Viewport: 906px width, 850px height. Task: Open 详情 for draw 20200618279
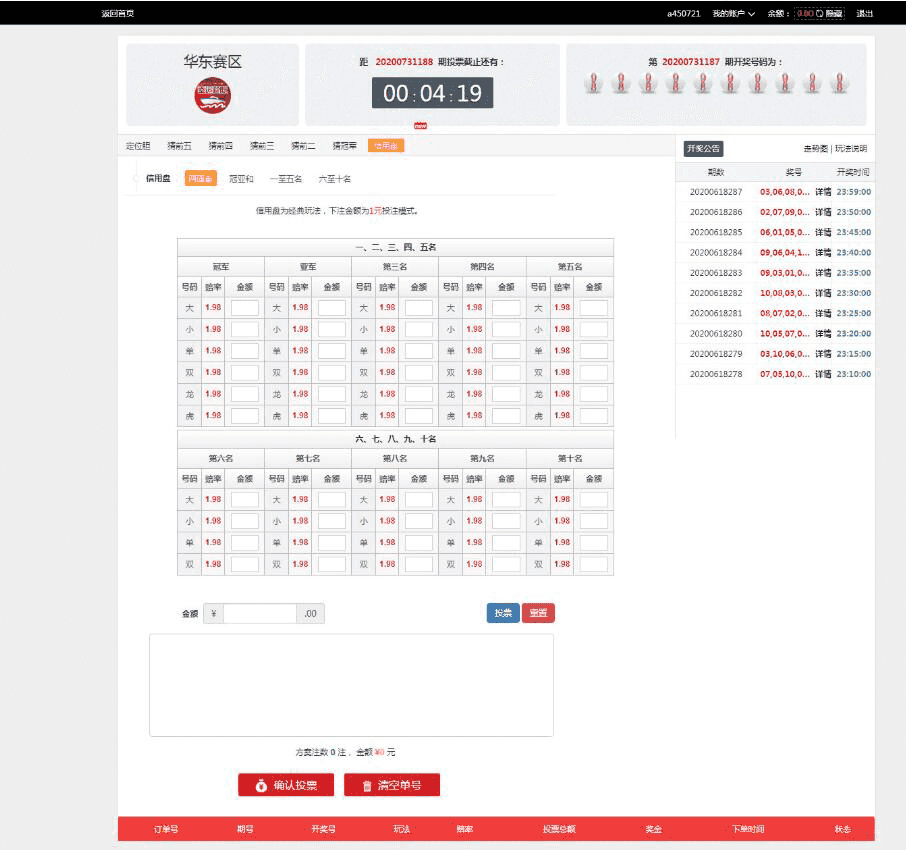pyautogui.click(x=823, y=354)
